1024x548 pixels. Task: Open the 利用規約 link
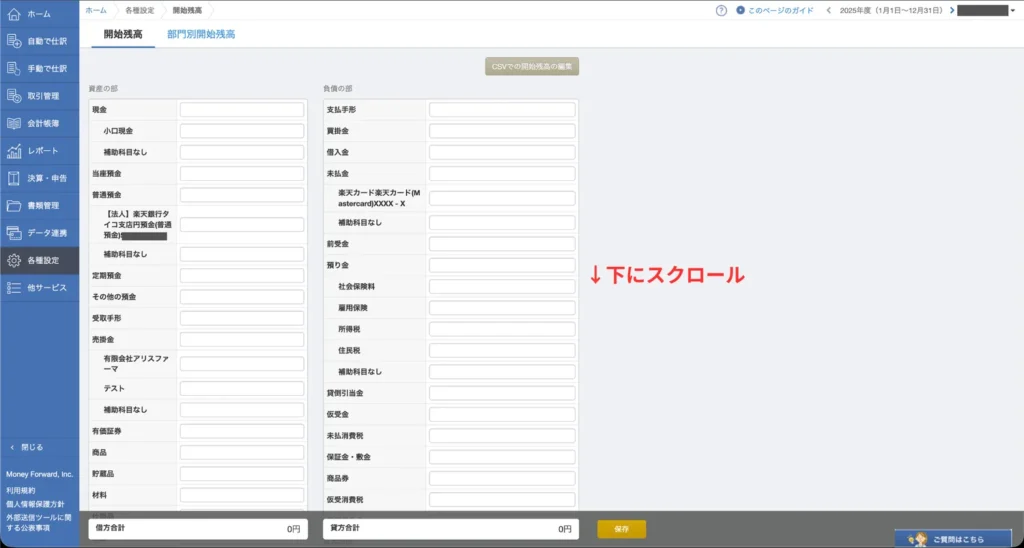[21, 490]
